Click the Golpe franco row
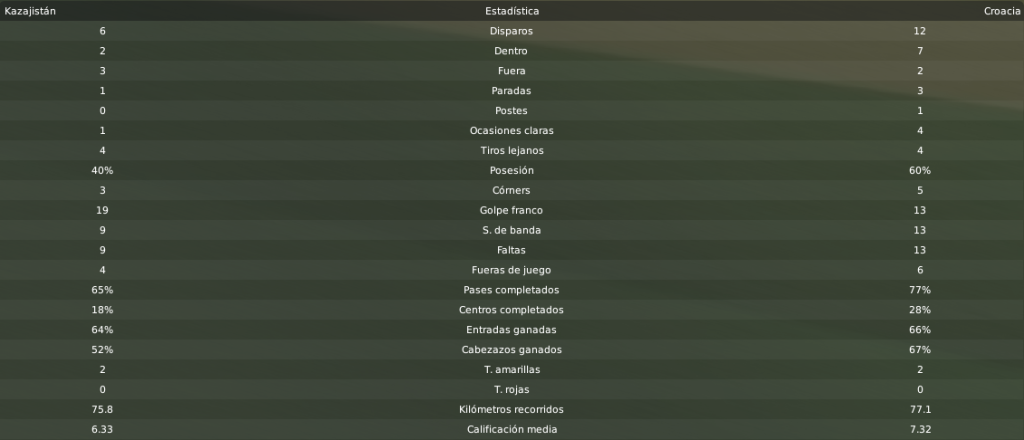This screenshot has height=440, width=1024. (512, 210)
